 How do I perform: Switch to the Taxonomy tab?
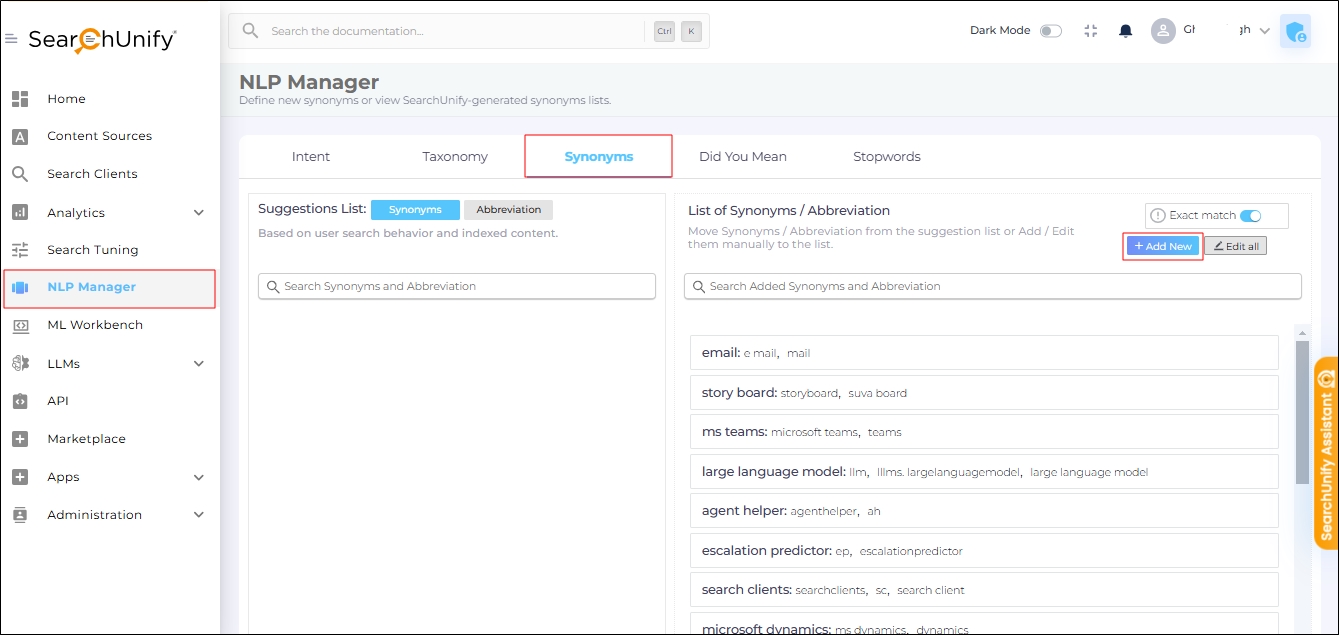pos(455,157)
